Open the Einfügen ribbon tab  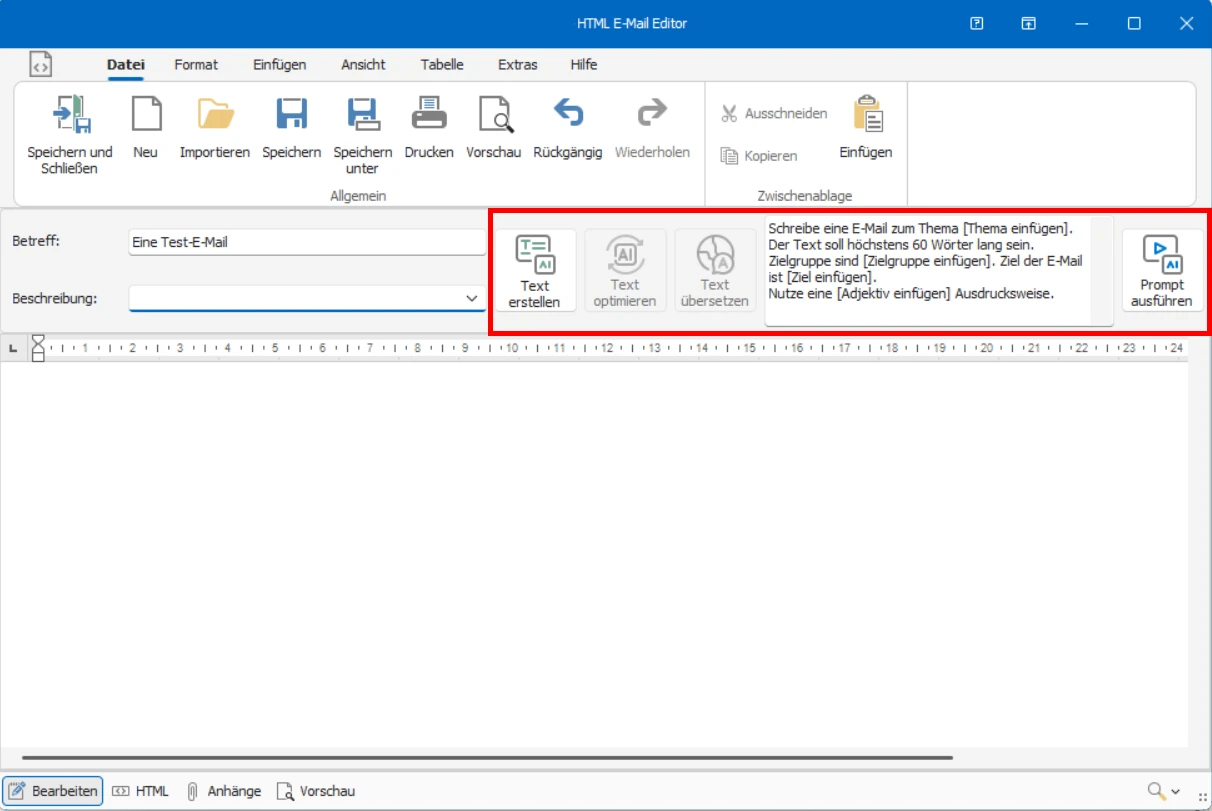click(280, 64)
